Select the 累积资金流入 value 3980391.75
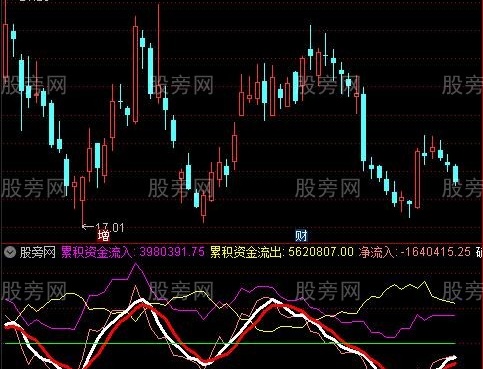 point(172,252)
